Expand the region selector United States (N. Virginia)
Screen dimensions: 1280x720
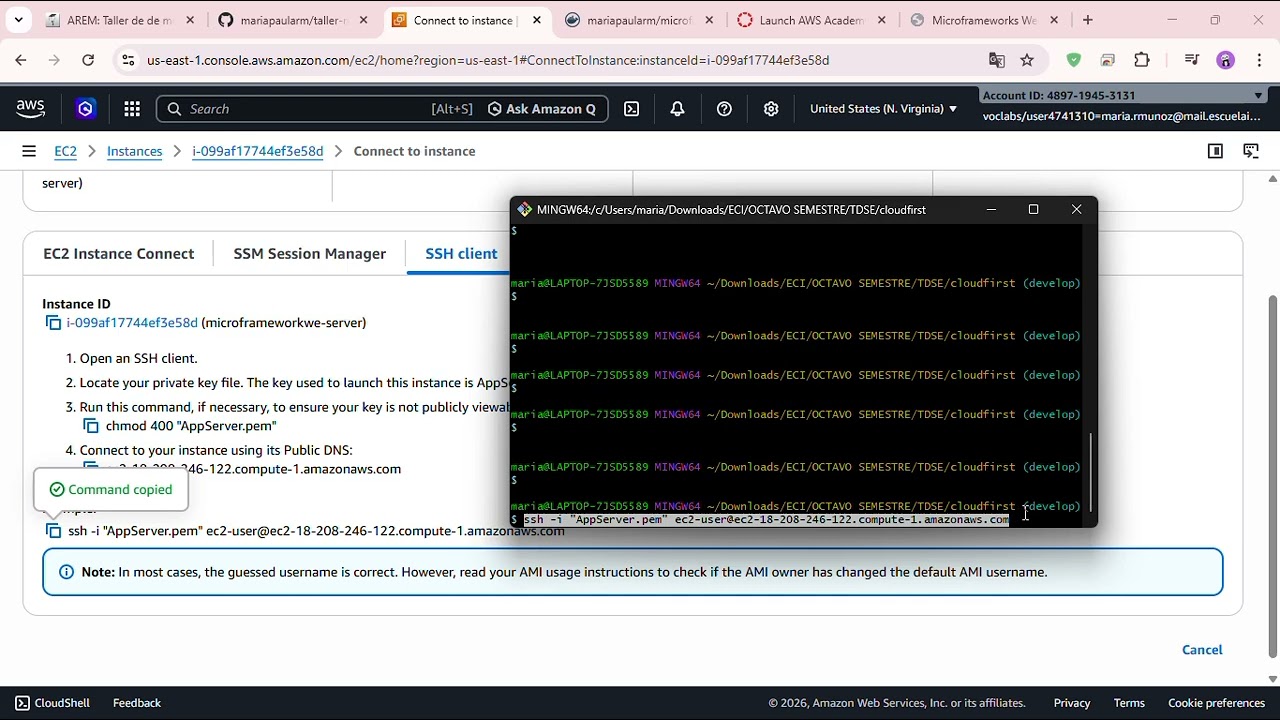point(883,109)
